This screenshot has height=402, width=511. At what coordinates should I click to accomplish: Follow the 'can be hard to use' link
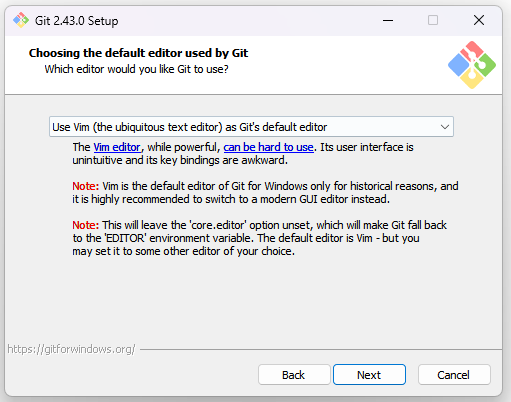pyautogui.click(x=268, y=147)
